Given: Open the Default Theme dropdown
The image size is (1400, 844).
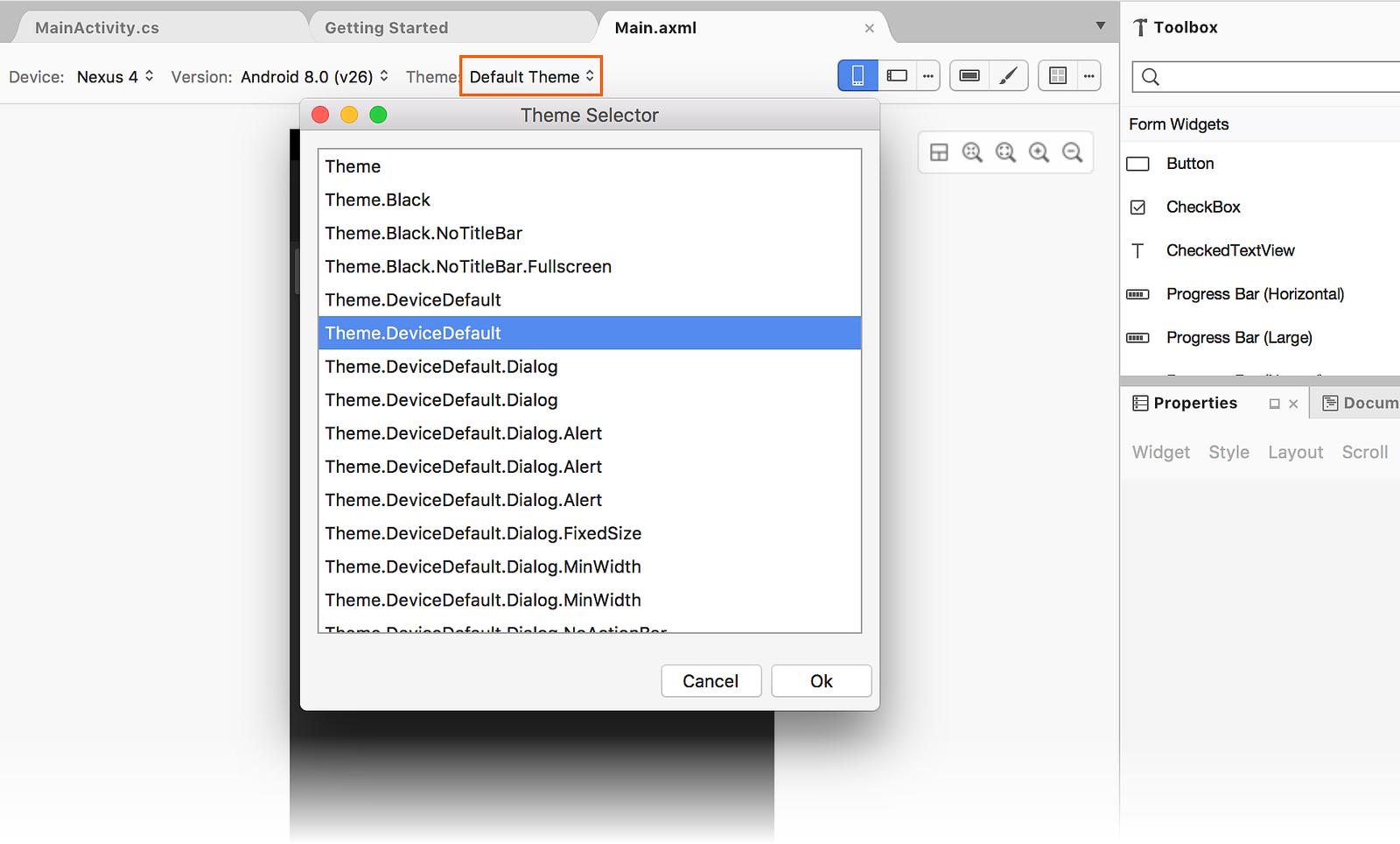Looking at the screenshot, I should point(531,77).
